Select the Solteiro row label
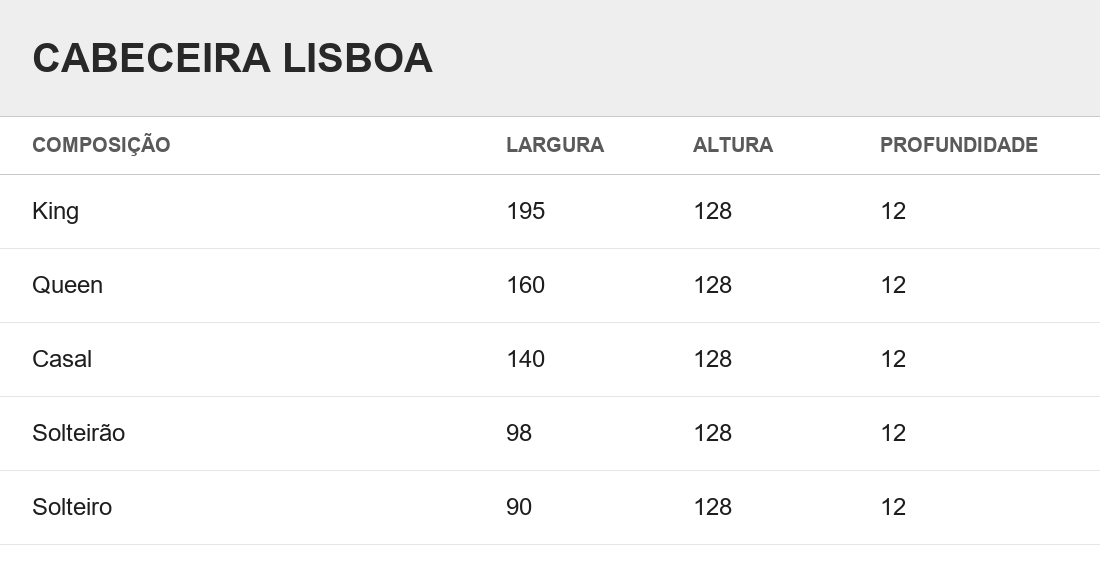 72,507
